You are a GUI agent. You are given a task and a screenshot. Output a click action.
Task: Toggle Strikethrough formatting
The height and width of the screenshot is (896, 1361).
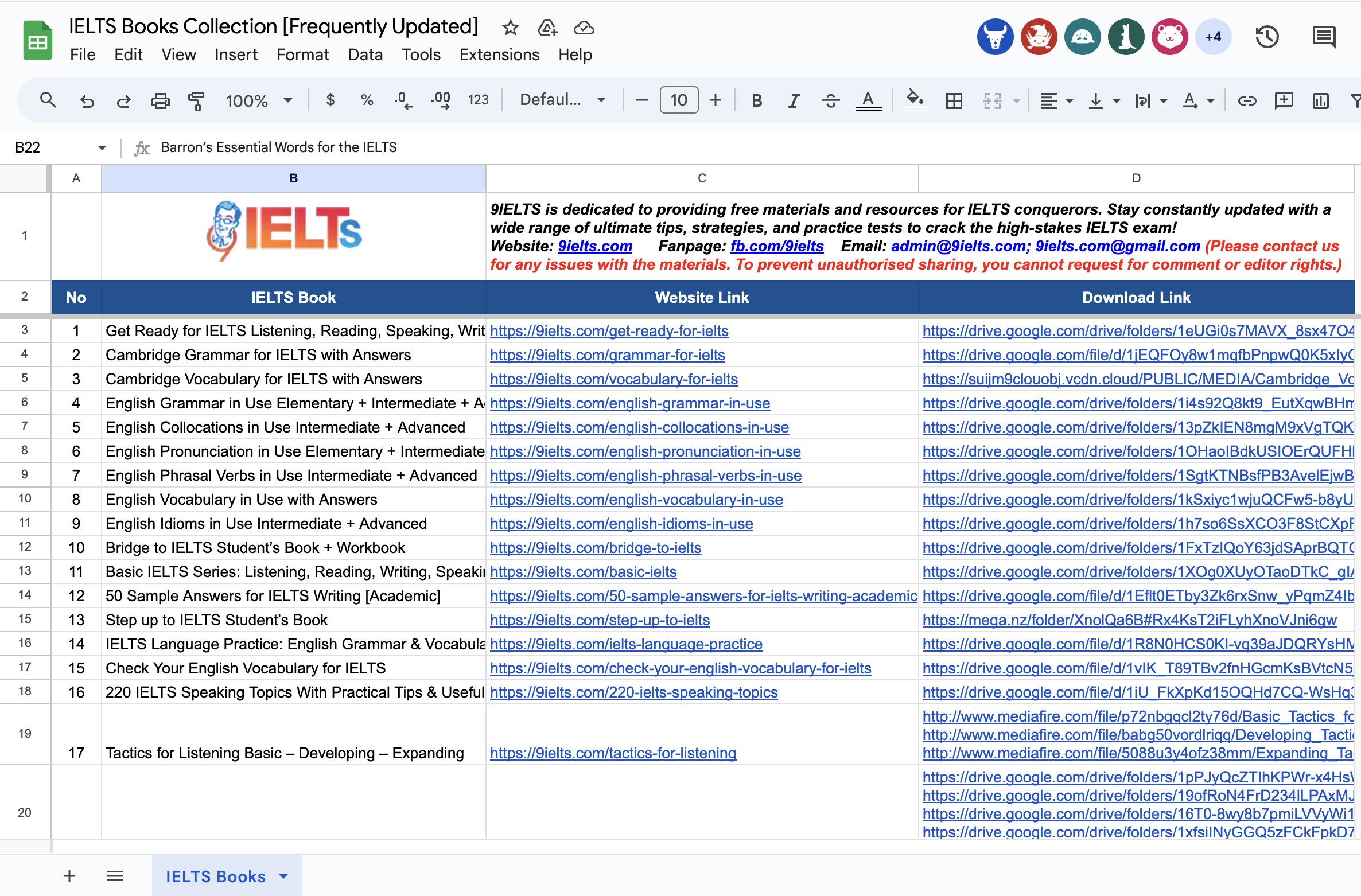(830, 101)
